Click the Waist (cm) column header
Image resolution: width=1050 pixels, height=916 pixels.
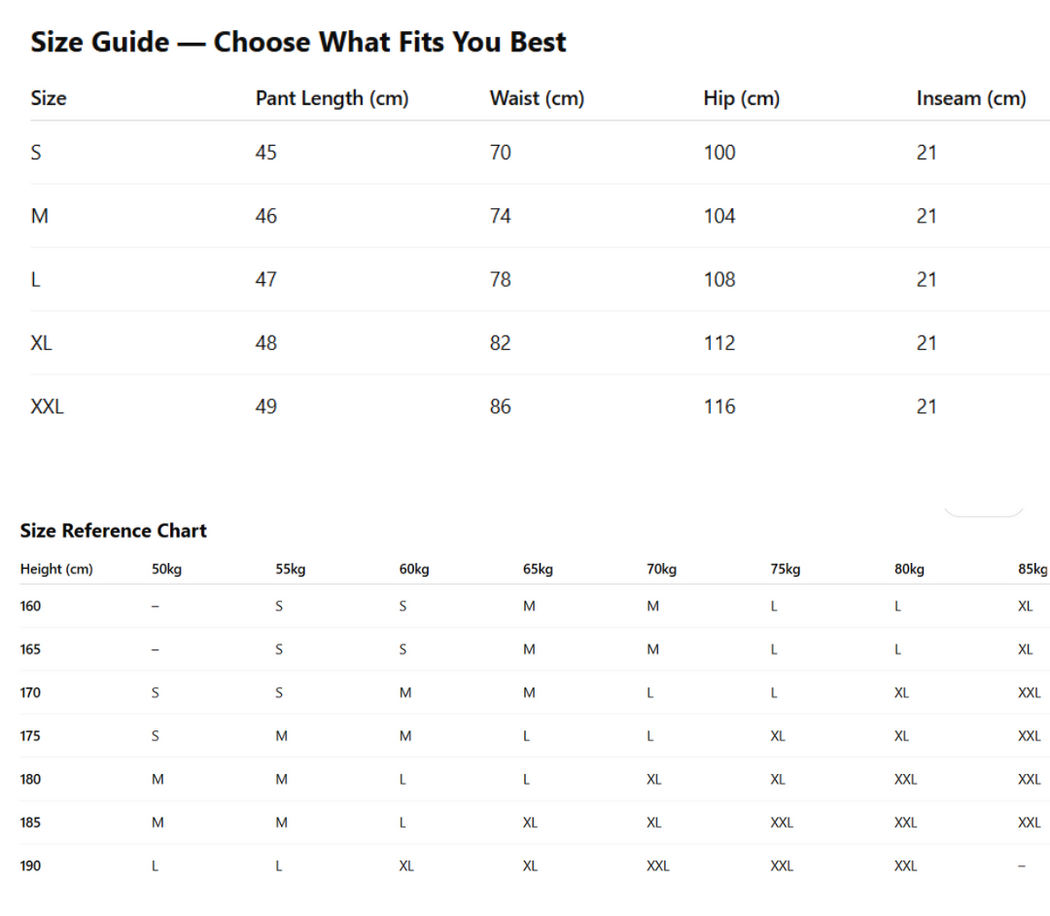(x=537, y=98)
